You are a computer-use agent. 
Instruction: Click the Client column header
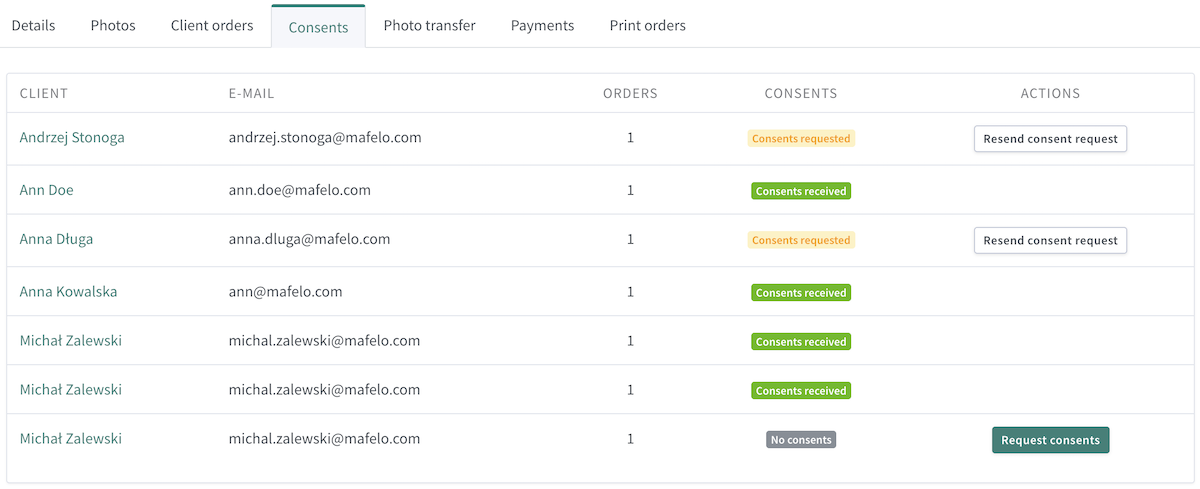click(x=44, y=93)
